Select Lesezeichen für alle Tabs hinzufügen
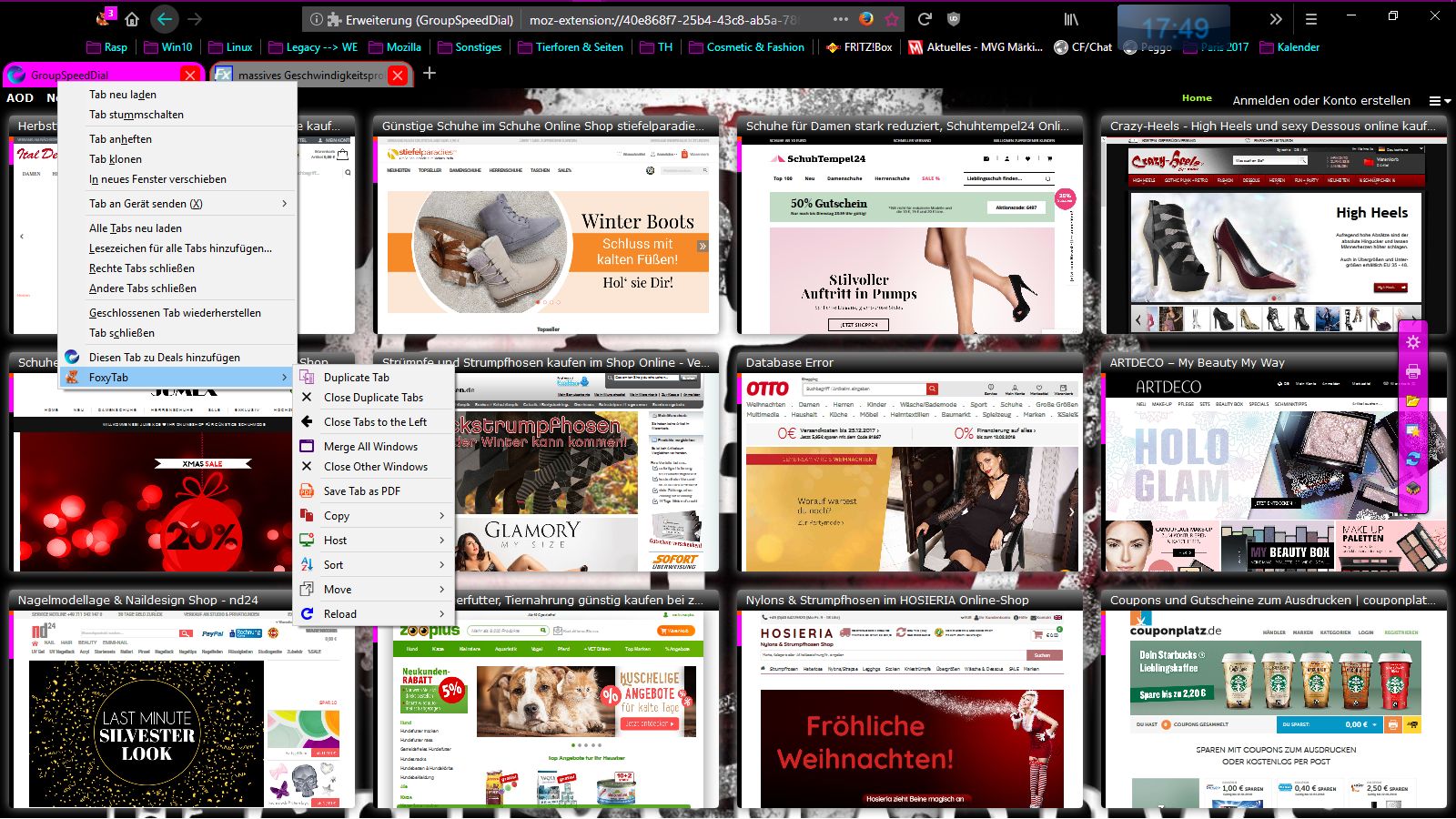1456x819 pixels. point(177,248)
